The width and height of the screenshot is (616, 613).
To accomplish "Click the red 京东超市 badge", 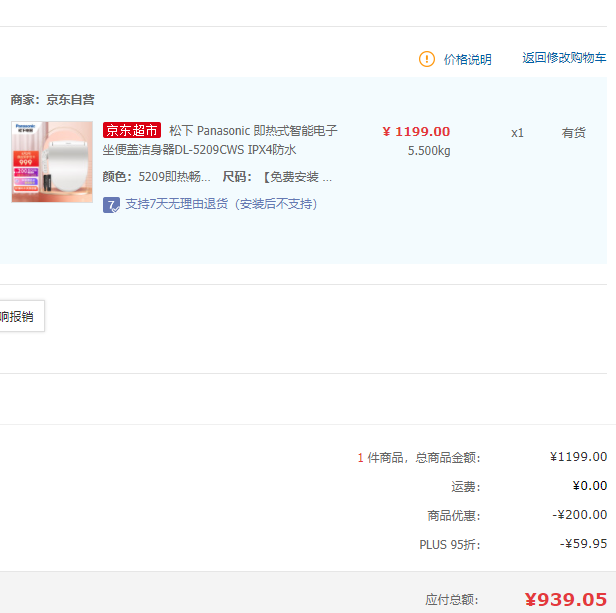I will (132, 130).
